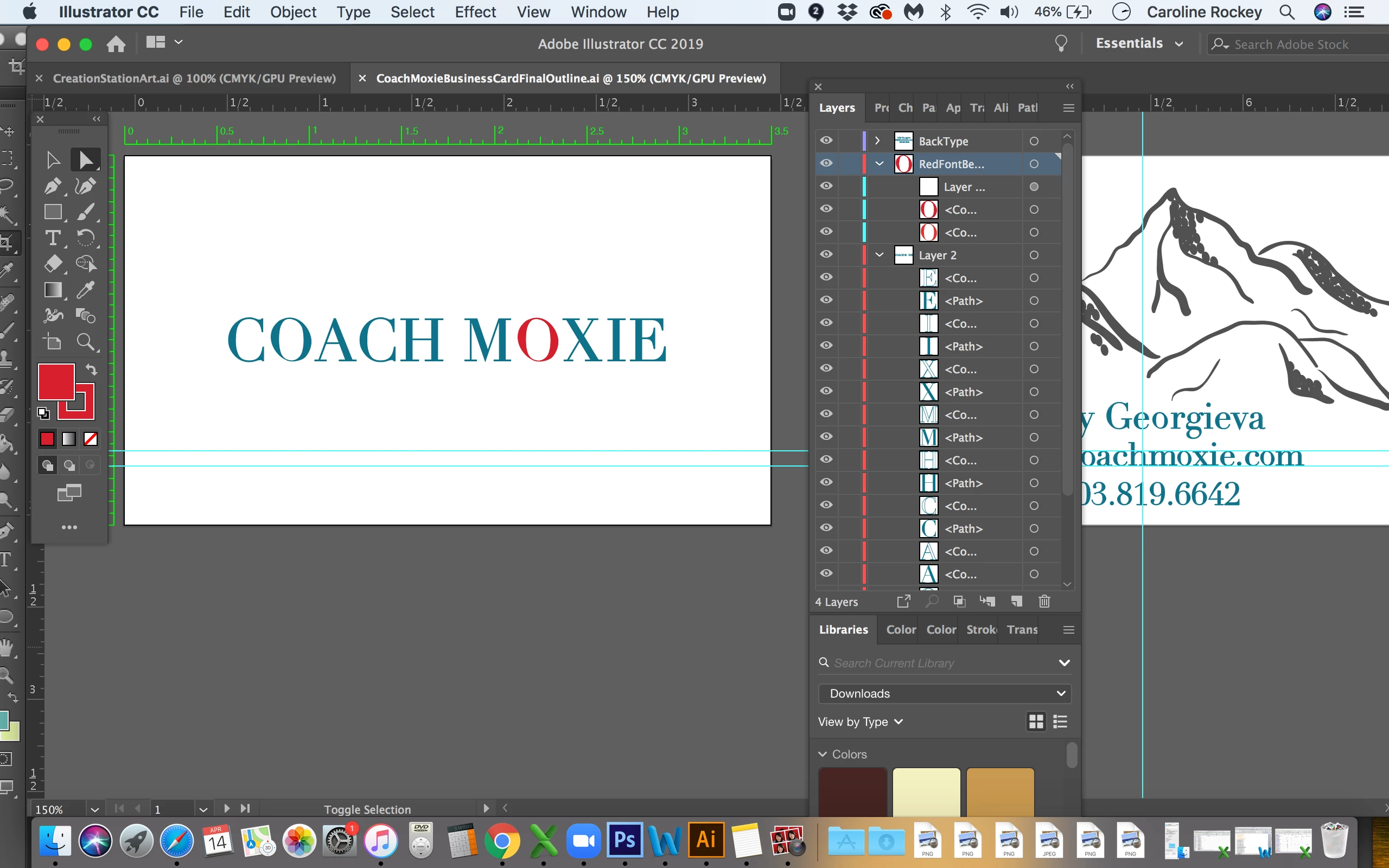
Task: Hide the BackType layer
Action: (x=826, y=141)
